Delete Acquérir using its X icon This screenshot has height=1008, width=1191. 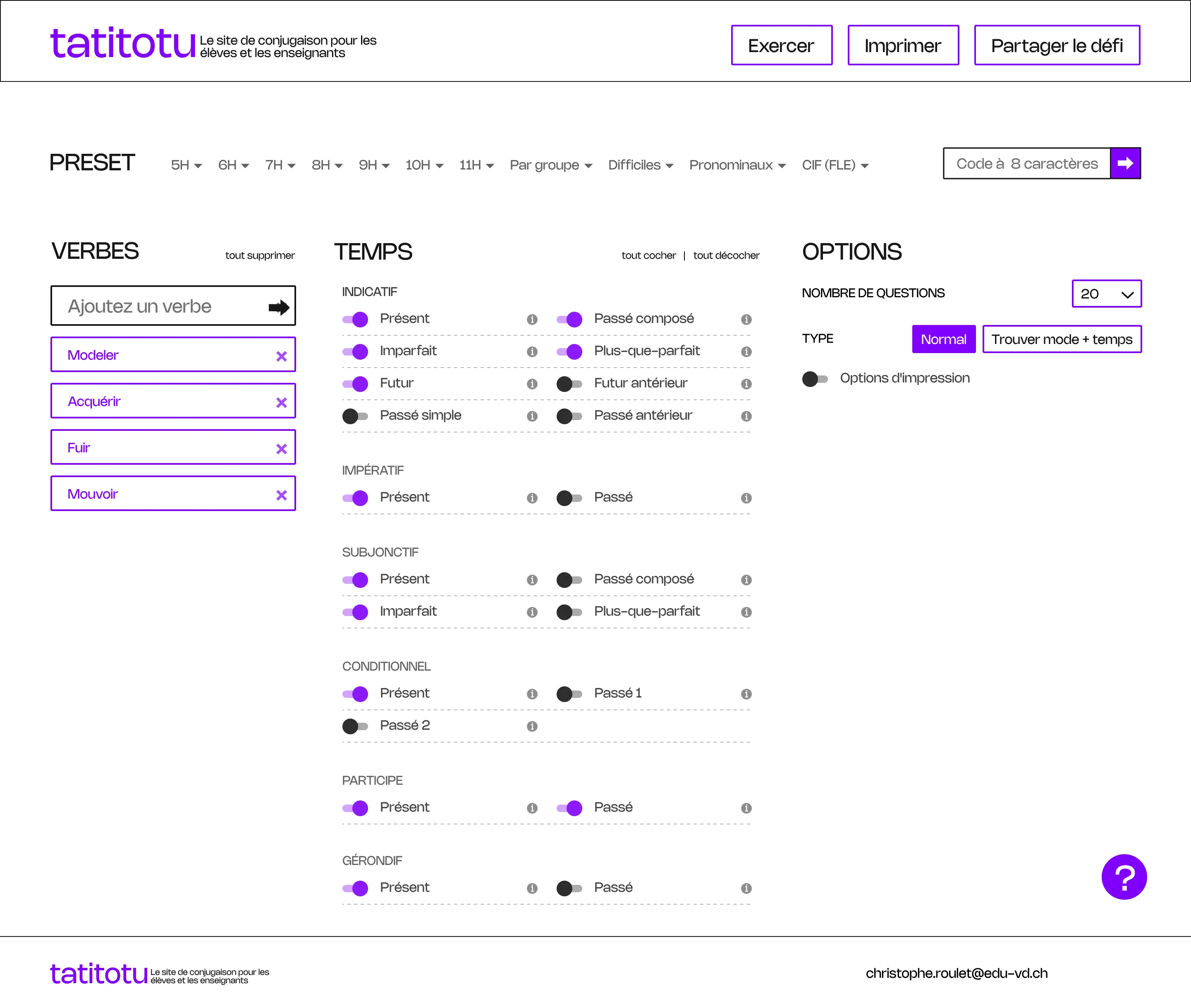(281, 403)
